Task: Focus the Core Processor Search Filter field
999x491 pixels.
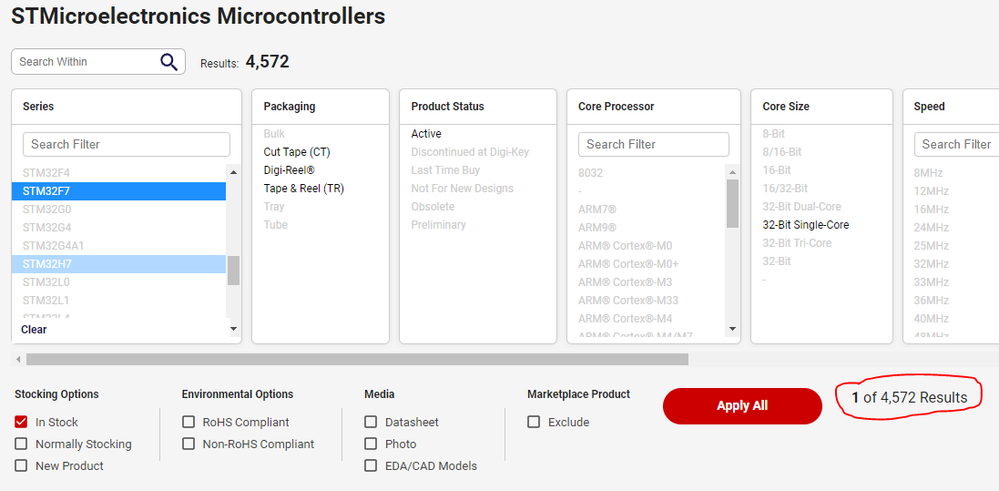Action: [654, 145]
